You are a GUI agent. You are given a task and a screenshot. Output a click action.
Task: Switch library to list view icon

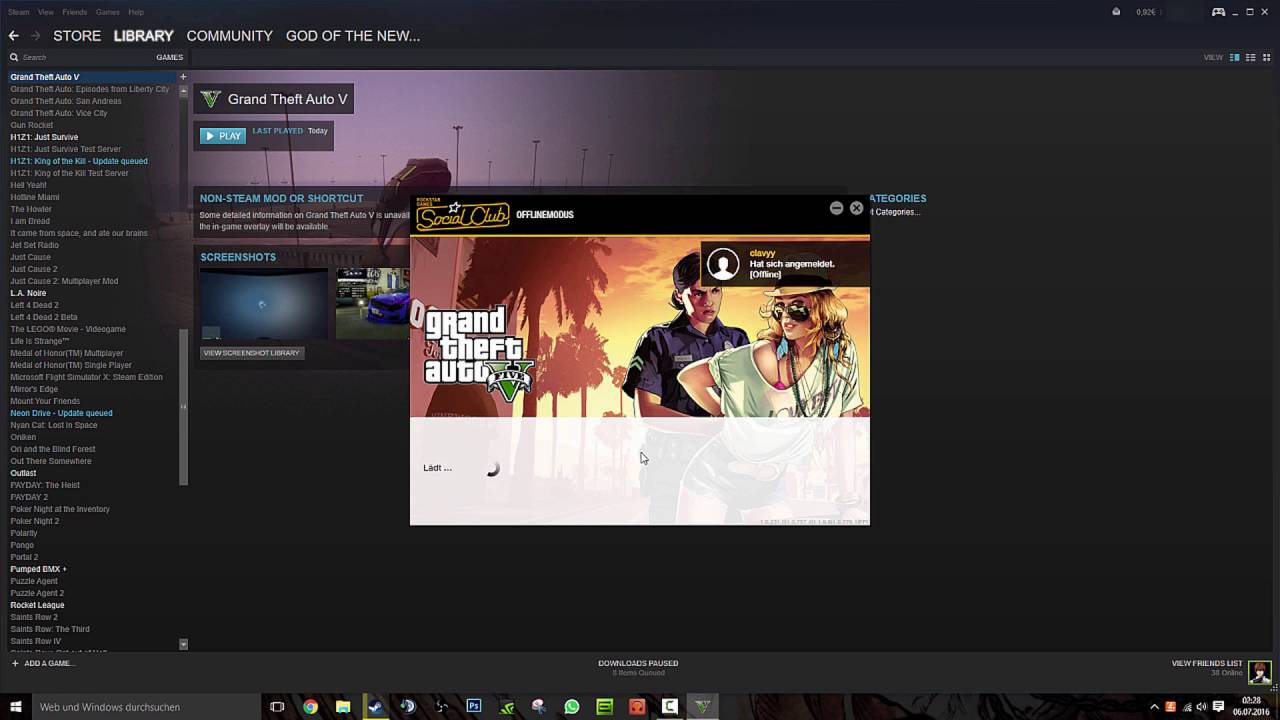[x=1251, y=57]
